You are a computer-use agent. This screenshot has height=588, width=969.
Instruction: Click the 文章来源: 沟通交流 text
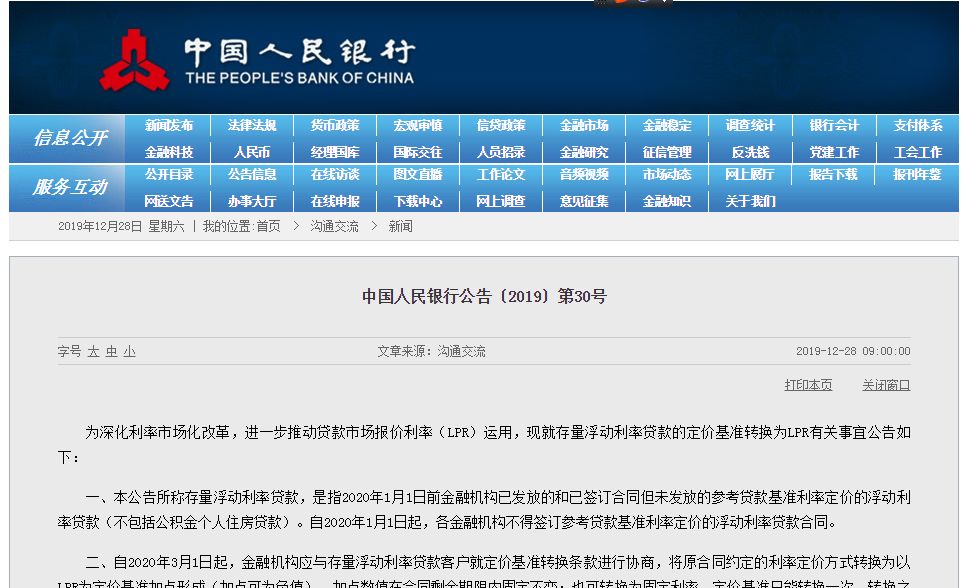(431, 351)
